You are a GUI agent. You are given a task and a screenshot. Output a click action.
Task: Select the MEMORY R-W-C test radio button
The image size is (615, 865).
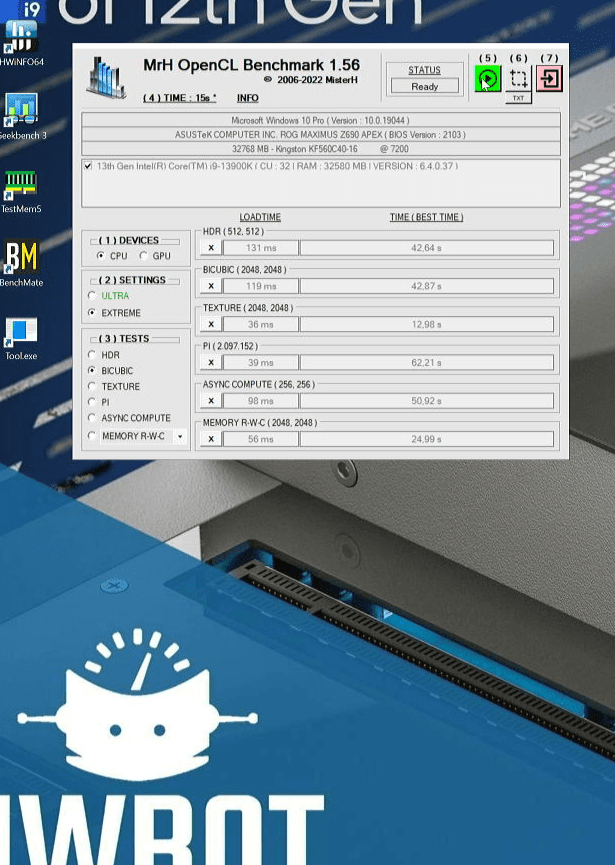[x=92, y=436]
